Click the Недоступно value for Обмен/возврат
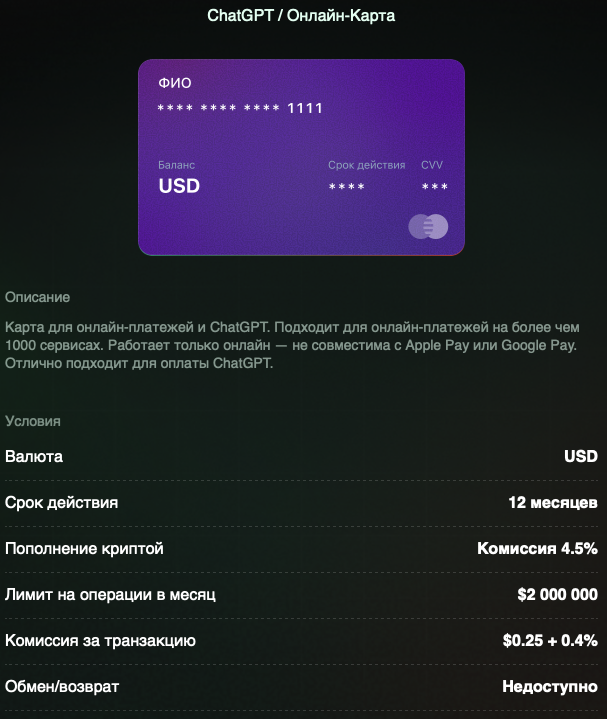The image size is (607, 719). (x=549, y=686)
